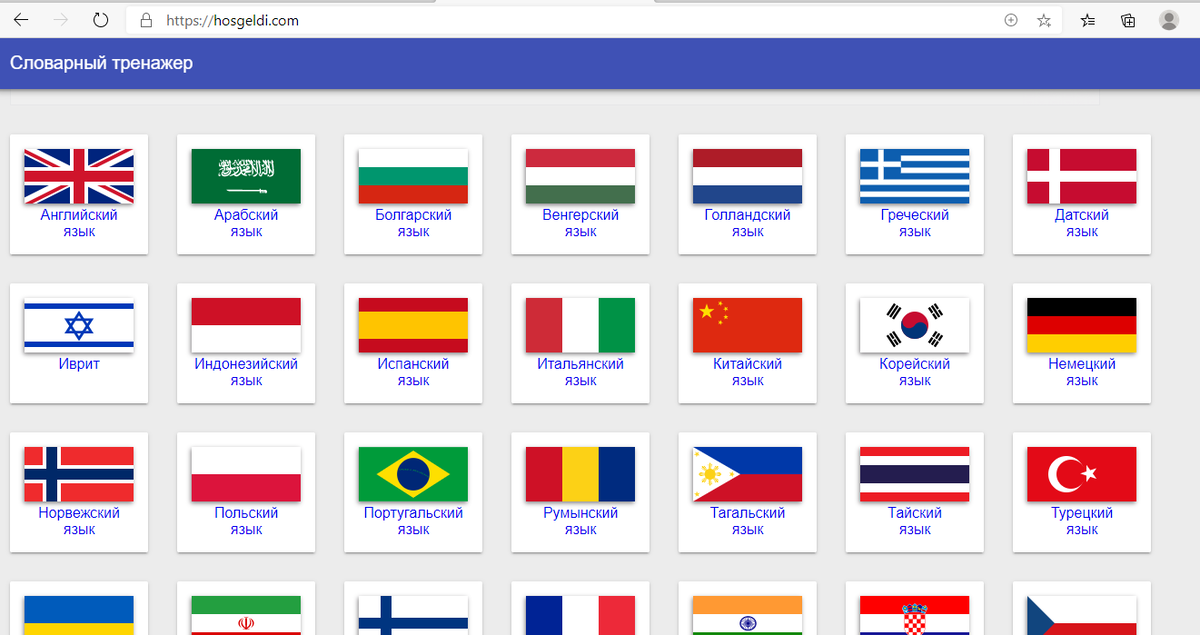Viewport: 1200px width, 635px height.
Task: Pick the Israeli flag for Hebrew
Action: click(x=79, y=325)
